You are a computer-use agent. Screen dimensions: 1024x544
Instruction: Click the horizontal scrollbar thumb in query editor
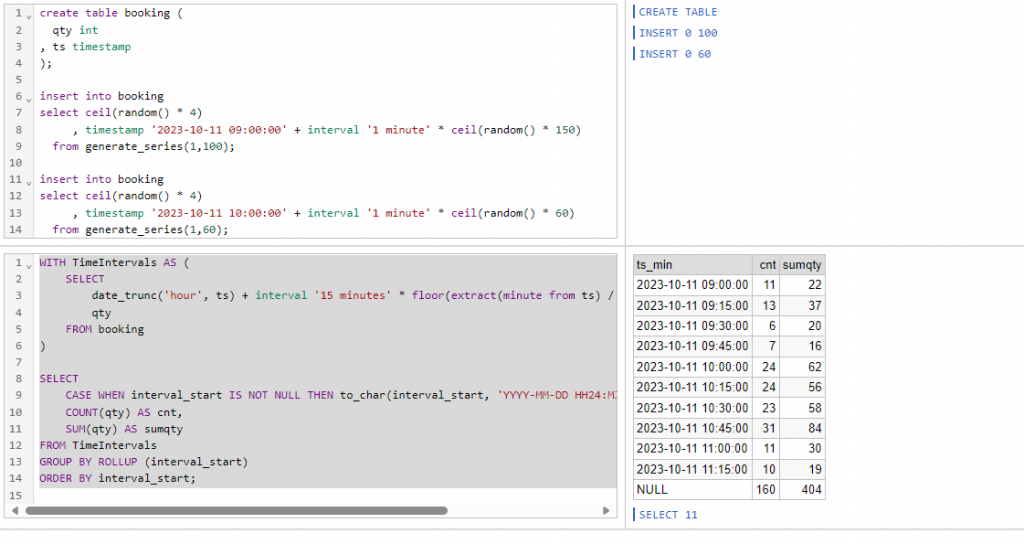(x=236, y=511)
